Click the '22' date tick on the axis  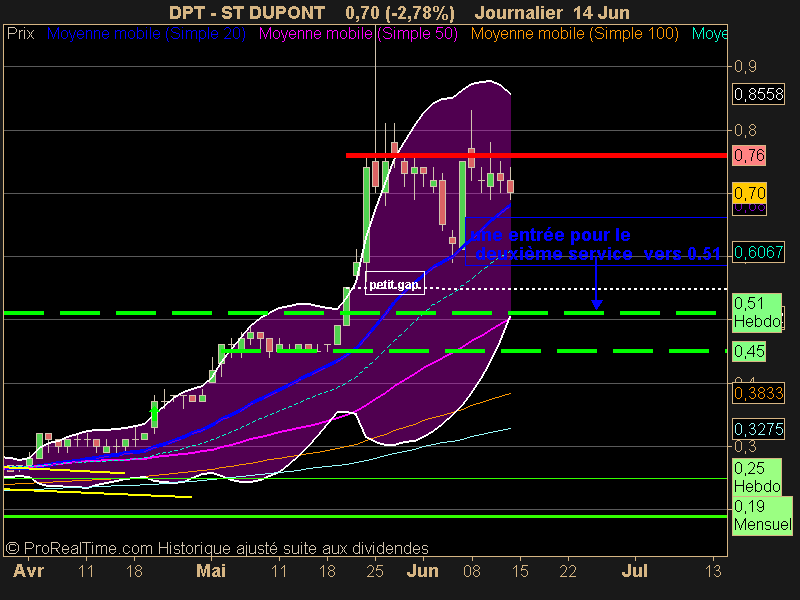pyautogui.click(x=568, y=571)
